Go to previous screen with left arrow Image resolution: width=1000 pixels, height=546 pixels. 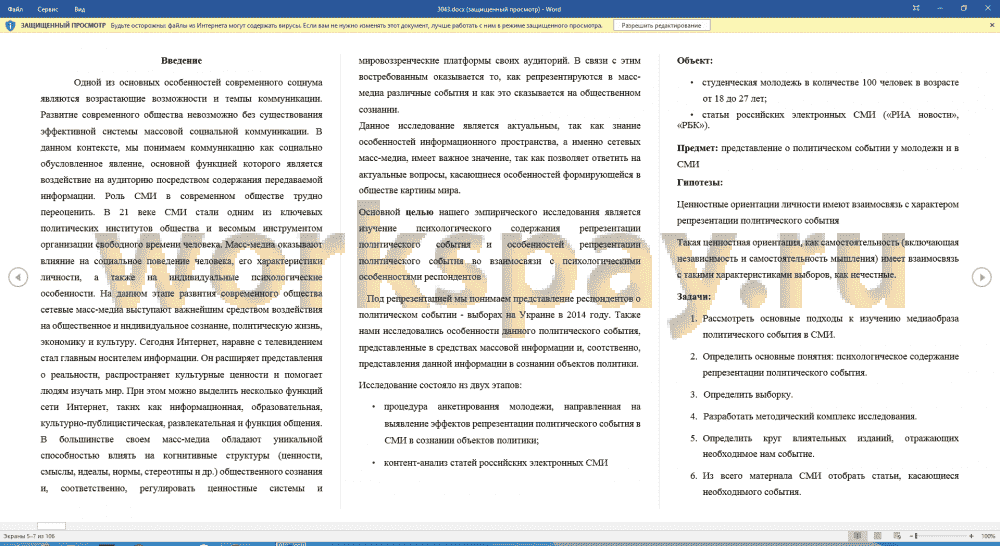(x=18, y=277)
